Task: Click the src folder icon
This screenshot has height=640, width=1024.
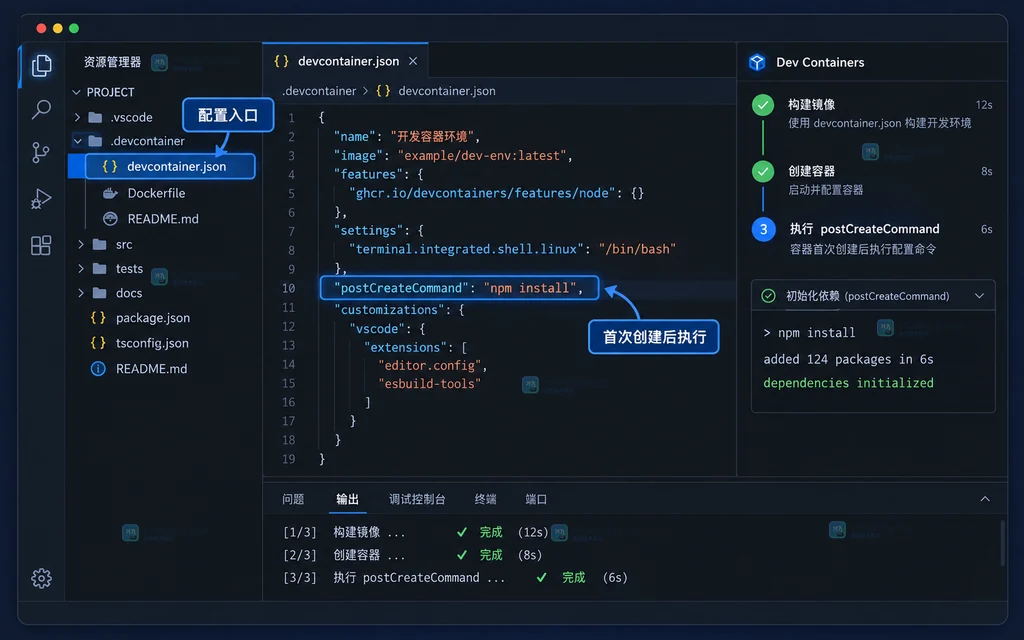Action: (x=99, y=244)
